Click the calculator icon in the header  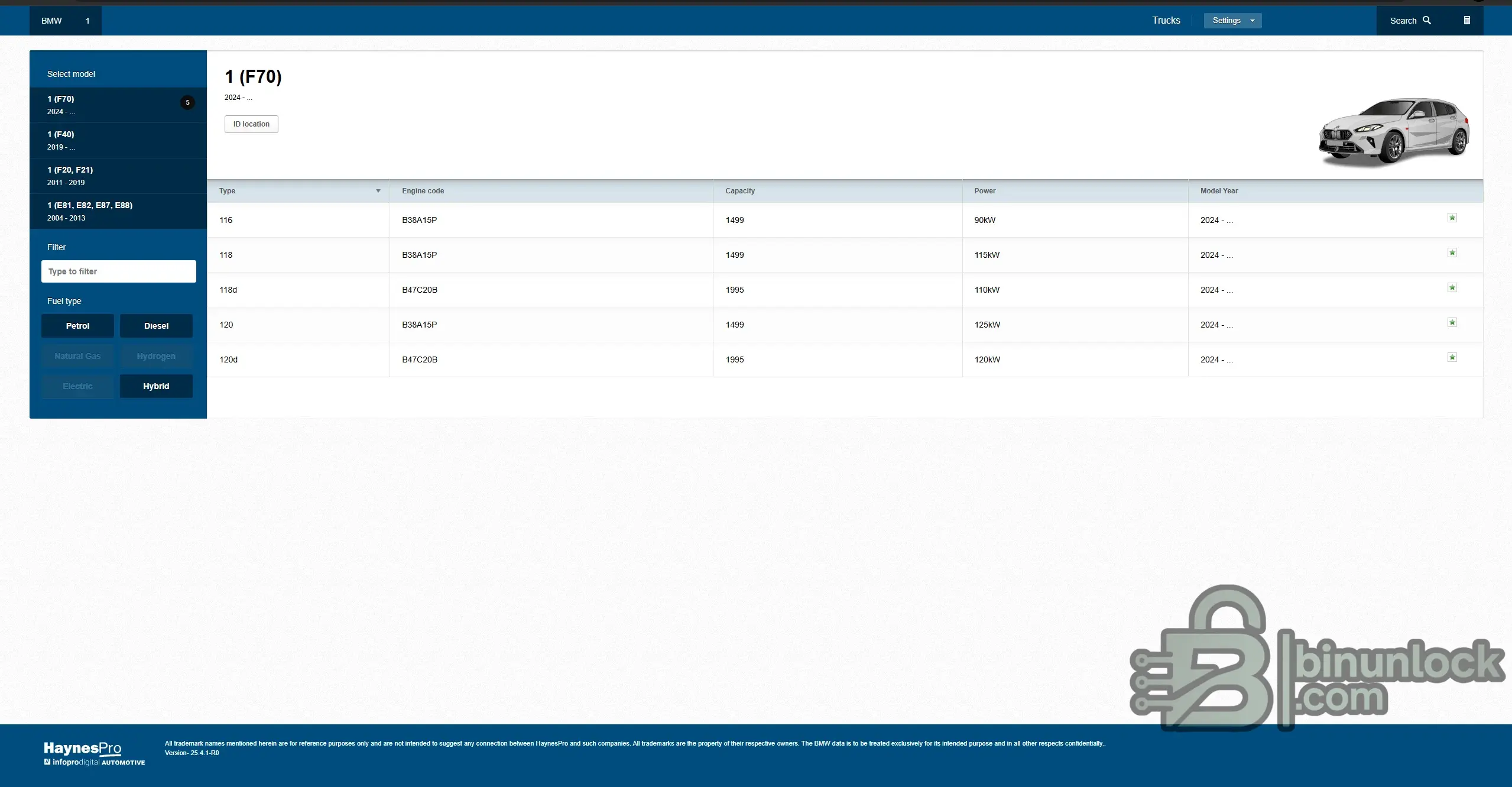click(x=1466, y=21)
